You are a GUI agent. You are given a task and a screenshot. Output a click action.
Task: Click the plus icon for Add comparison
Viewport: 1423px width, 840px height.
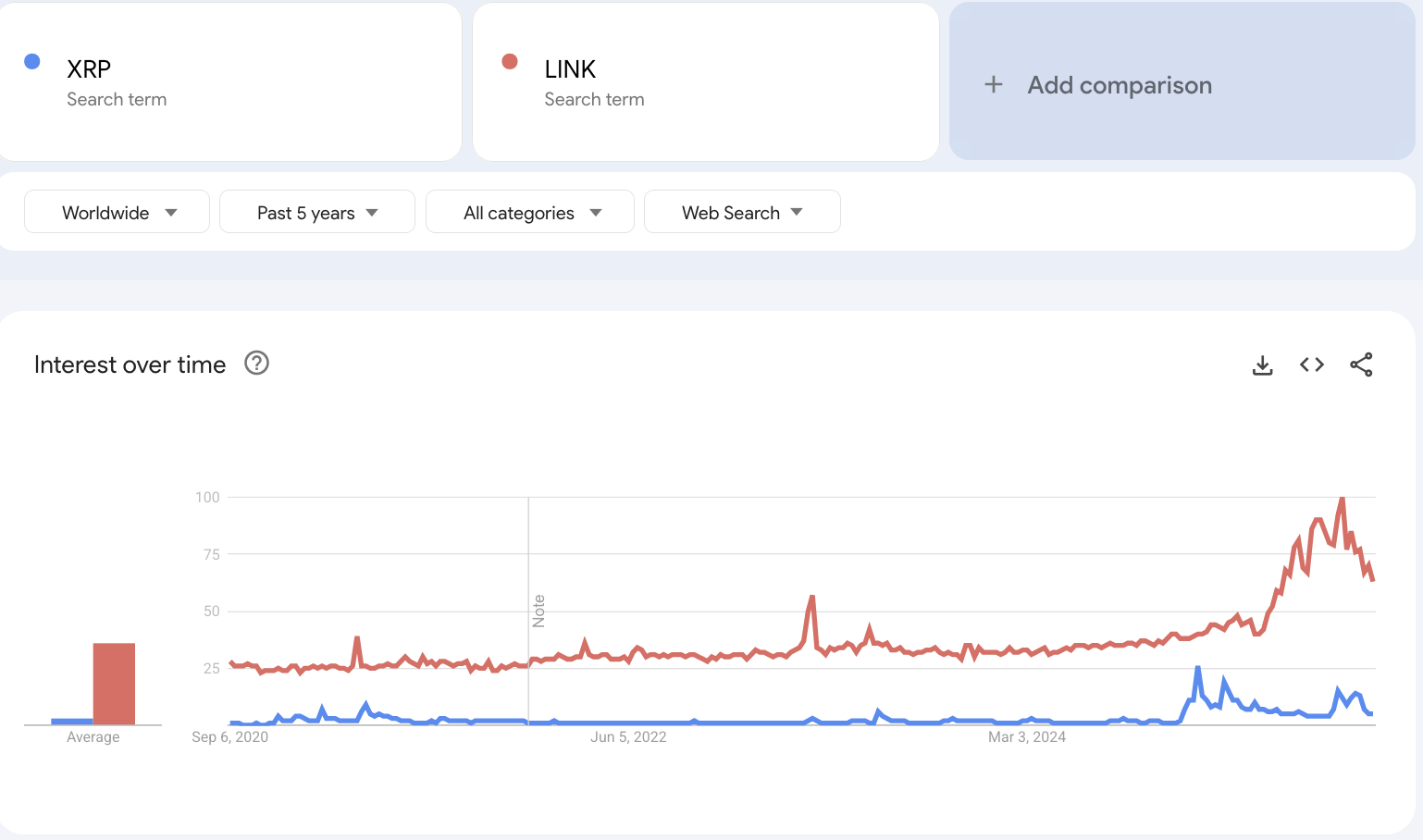pos(994,85)
